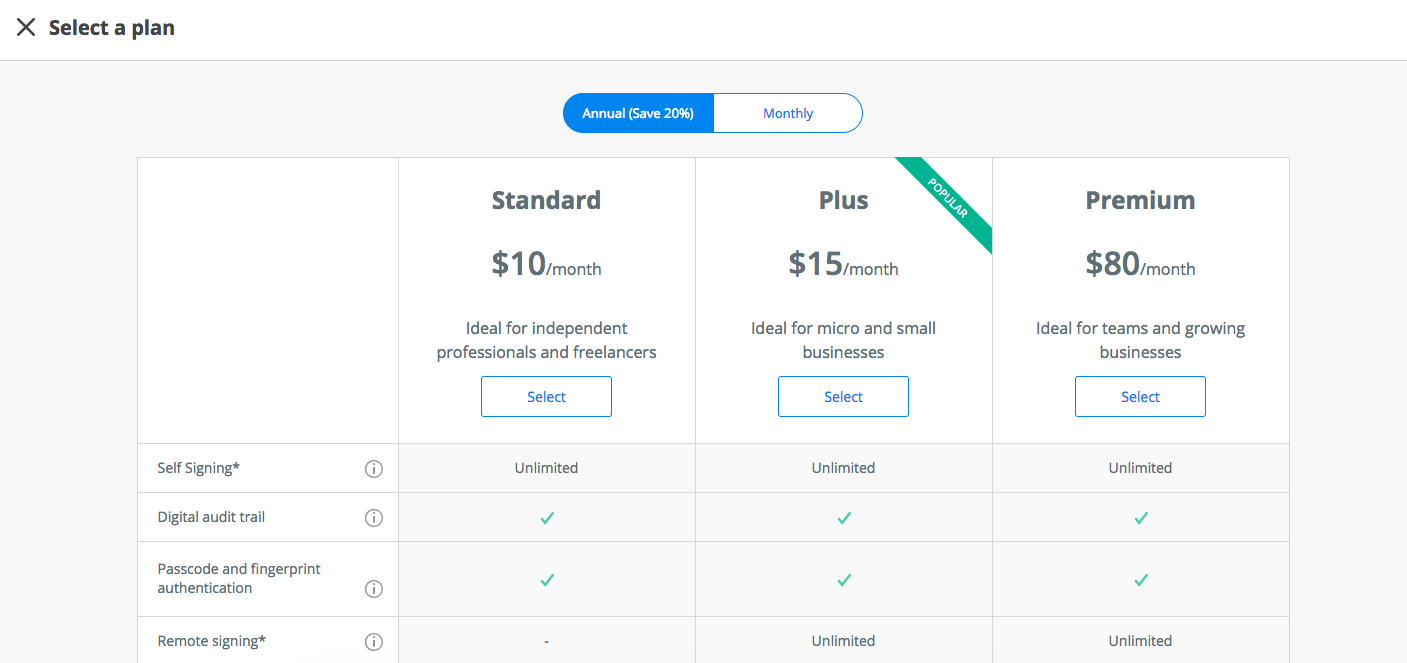
Task: Click Remote signing Unlimited under Plus
Action: [843, 641]
